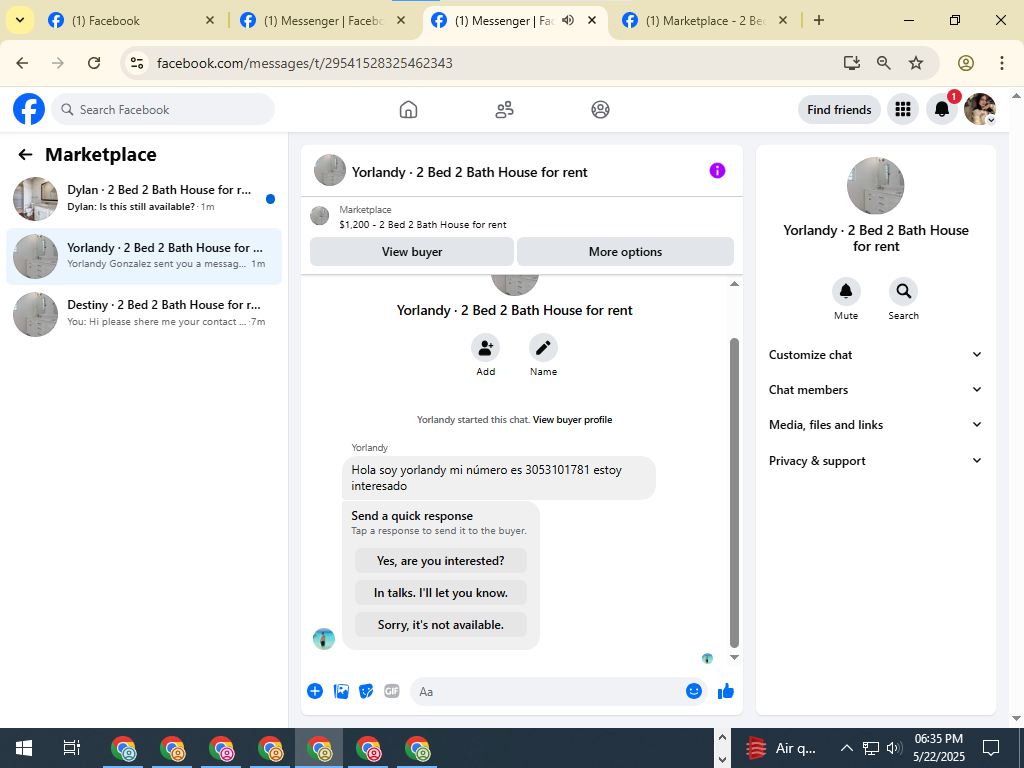Viewport: 1024px width, 768px height.
Task: Send quick reply Sorry, it's not available.
Action: click(x=441, y=625)
